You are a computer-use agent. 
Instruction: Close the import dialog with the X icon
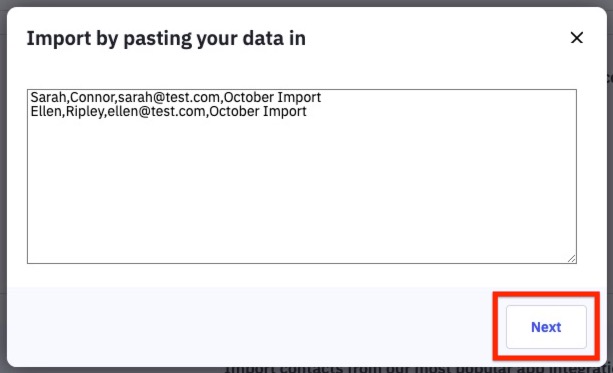click(577, 38)
